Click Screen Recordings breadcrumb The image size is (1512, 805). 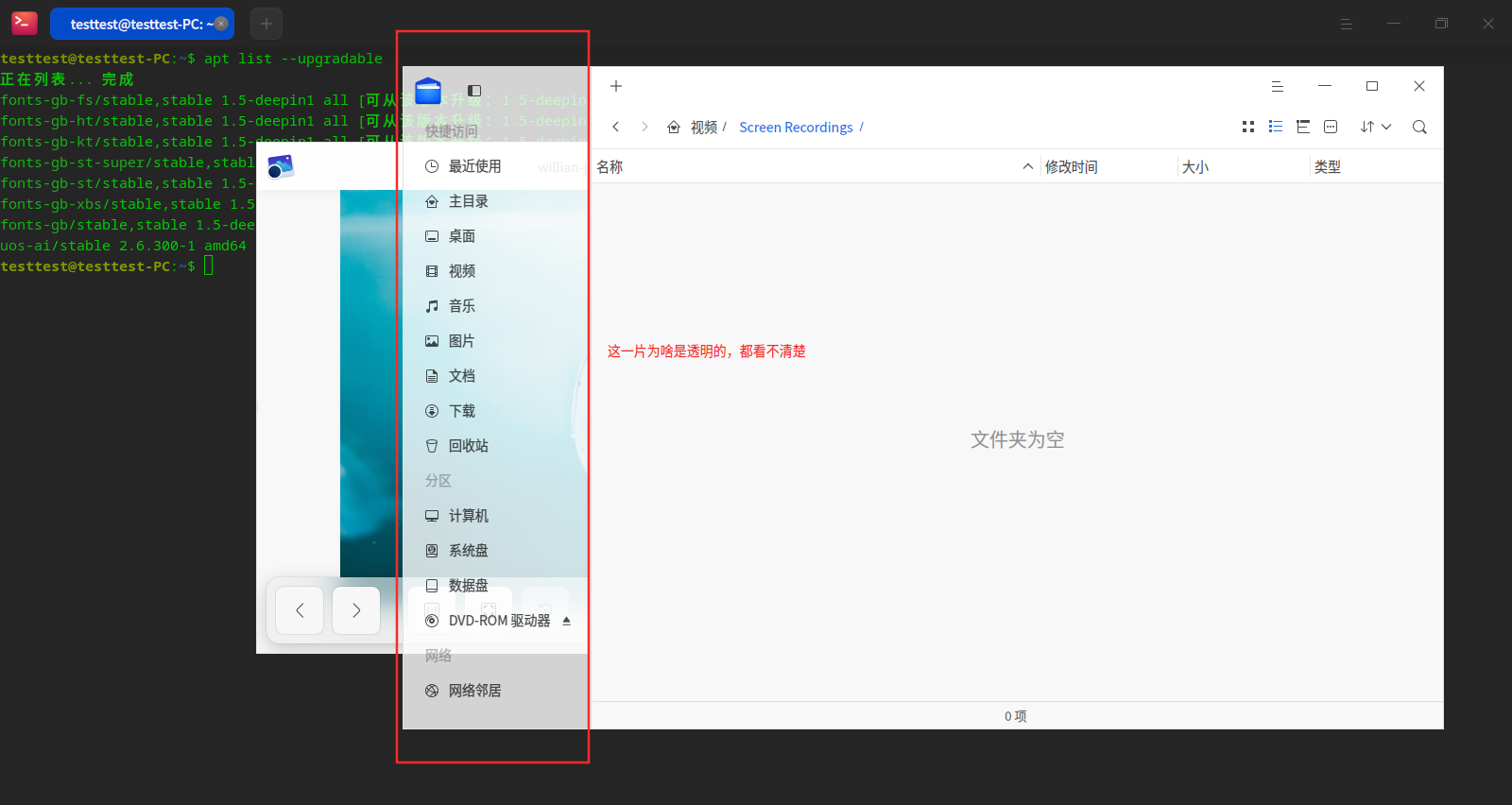796,127
